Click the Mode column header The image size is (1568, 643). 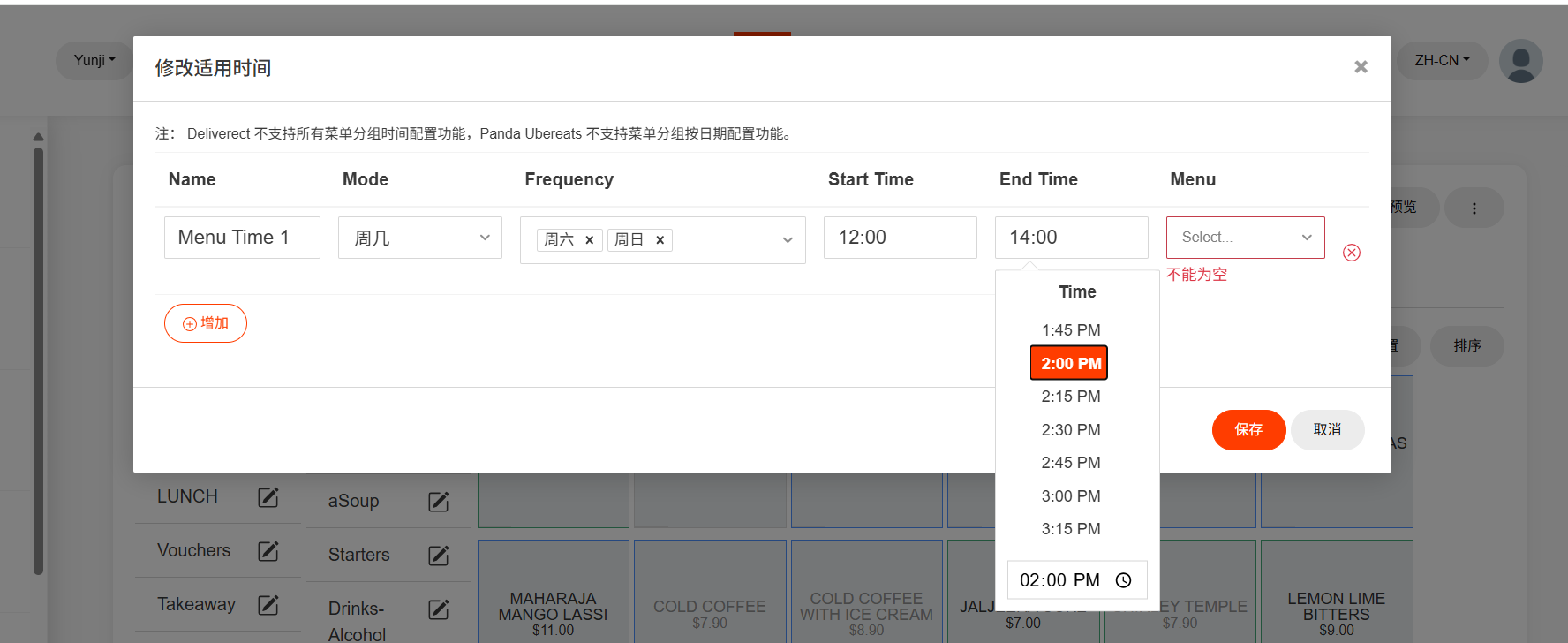(x=366, y=180)
